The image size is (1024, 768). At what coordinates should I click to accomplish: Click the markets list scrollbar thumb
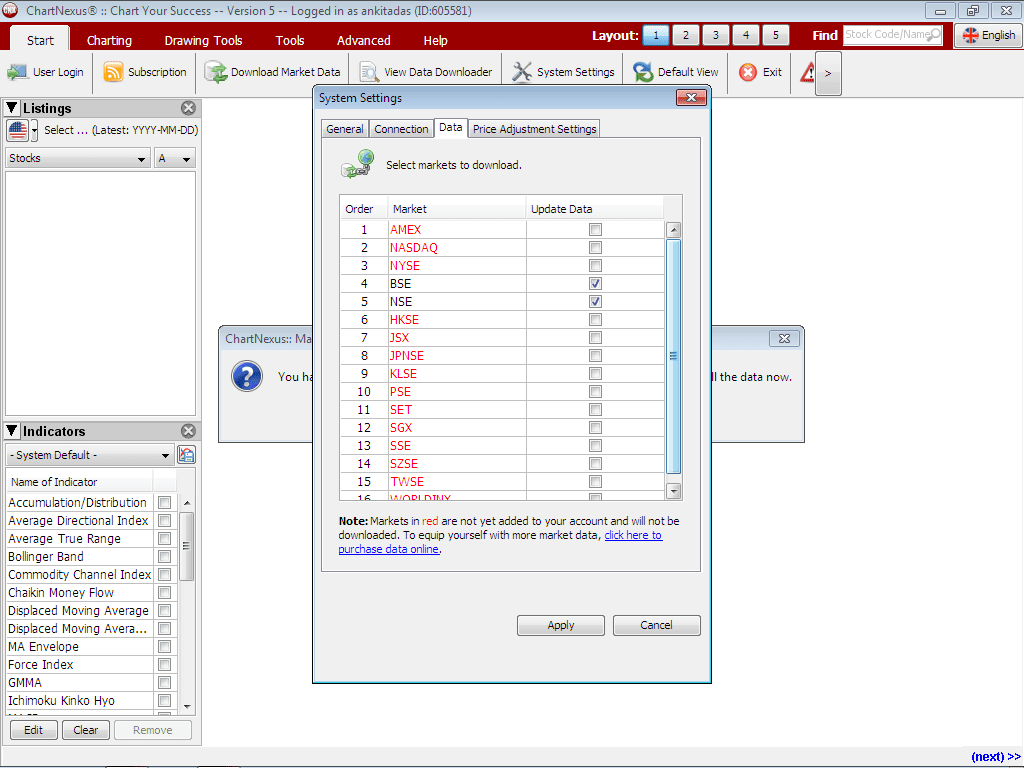click(x=673, y=357)
